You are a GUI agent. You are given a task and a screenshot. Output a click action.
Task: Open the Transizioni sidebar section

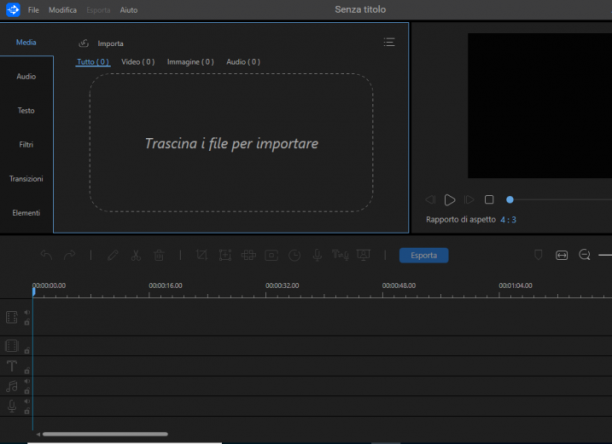[x=26, y=179]
